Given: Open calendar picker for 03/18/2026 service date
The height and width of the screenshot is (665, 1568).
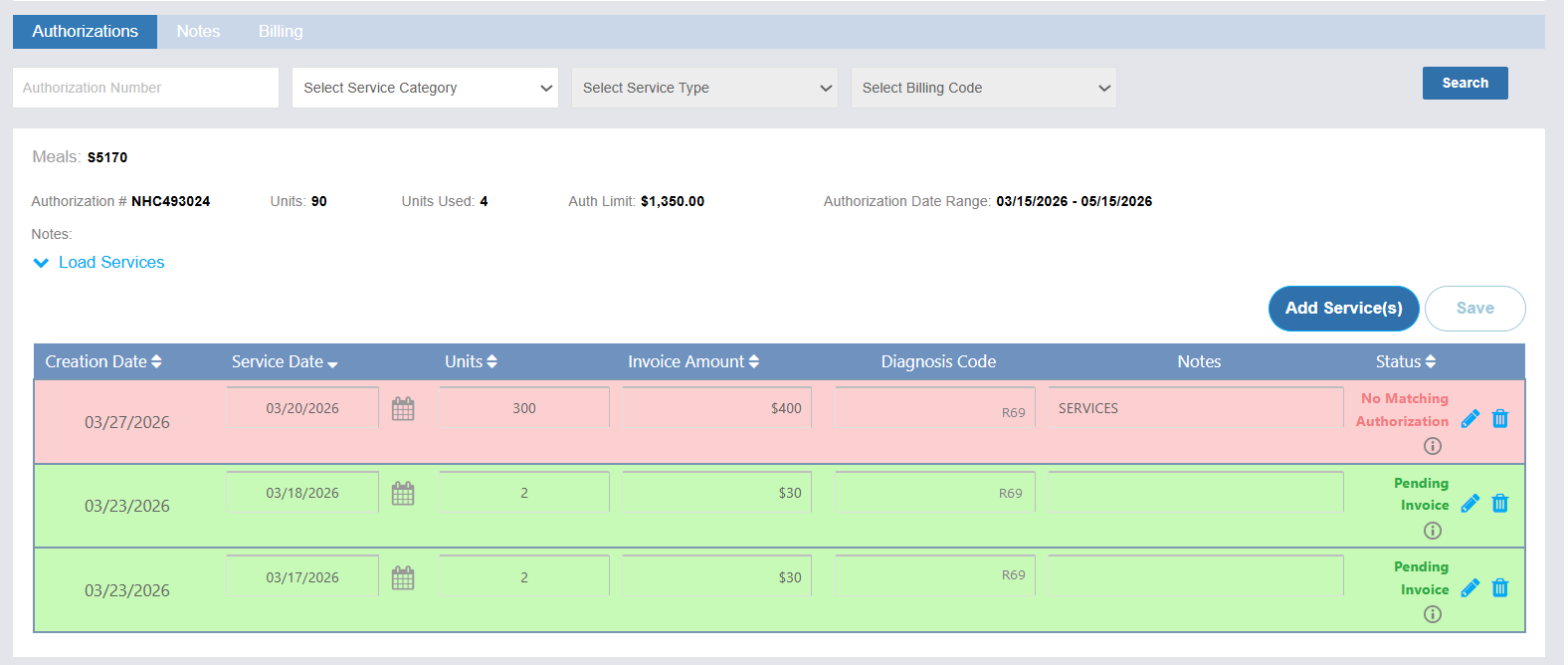Looking at the screenshot, I should (x=403, y=494).
